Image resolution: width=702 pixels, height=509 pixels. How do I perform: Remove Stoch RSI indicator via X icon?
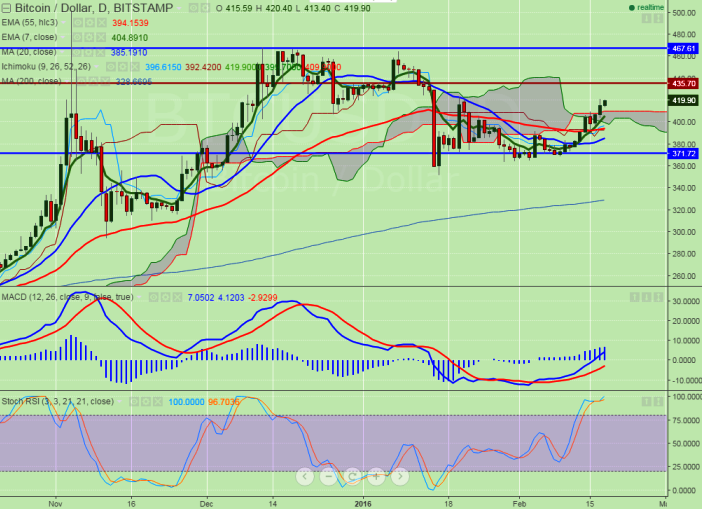point(158,402)
